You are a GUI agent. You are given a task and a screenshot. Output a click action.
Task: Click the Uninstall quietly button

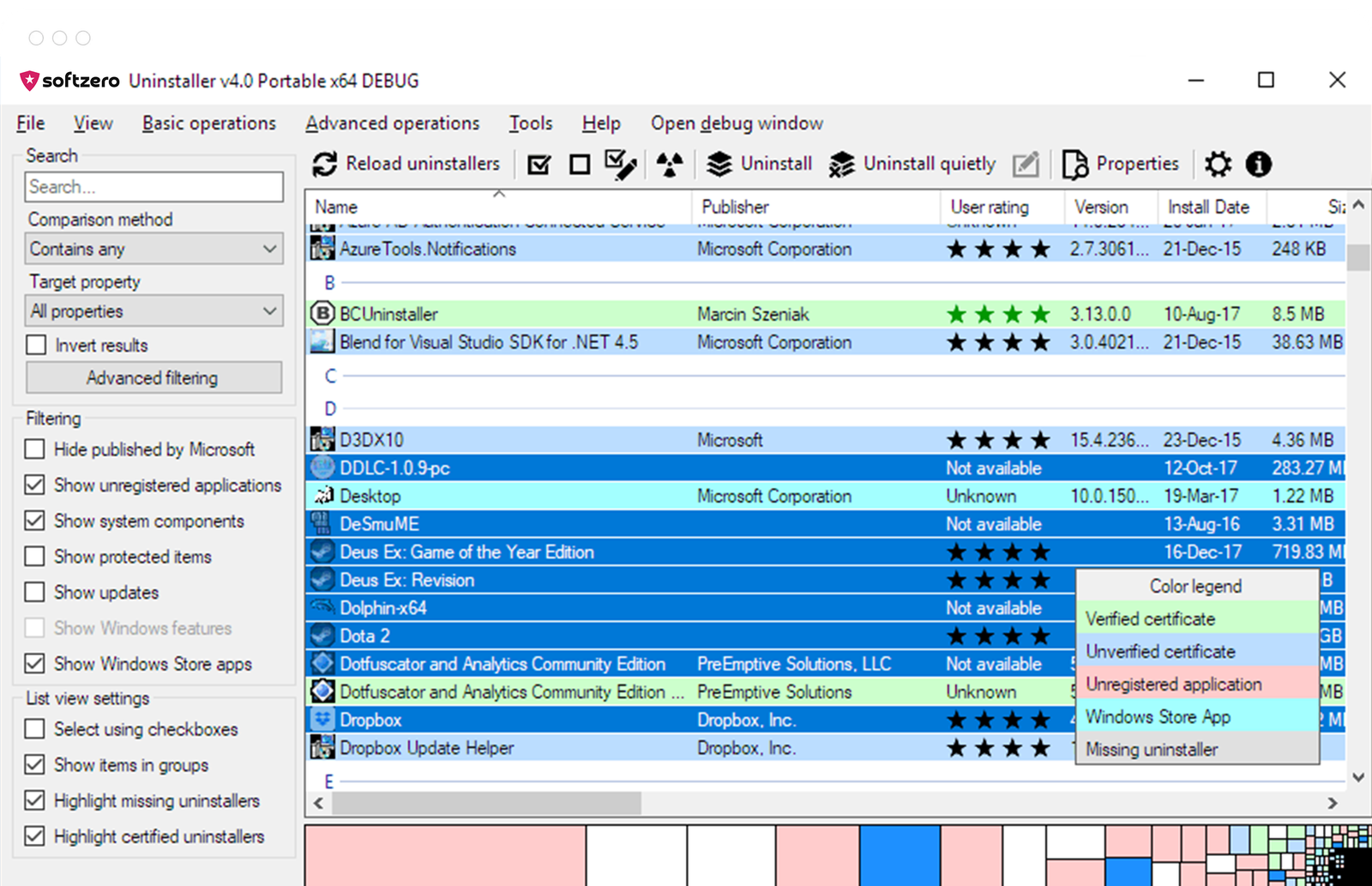[912, 164]
